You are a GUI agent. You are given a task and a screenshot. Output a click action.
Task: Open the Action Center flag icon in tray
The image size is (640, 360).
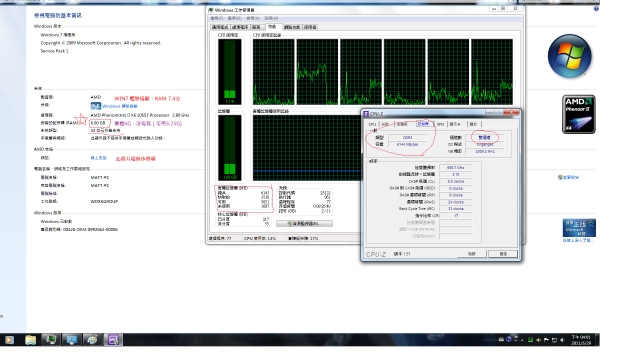[x=546, y=340]
